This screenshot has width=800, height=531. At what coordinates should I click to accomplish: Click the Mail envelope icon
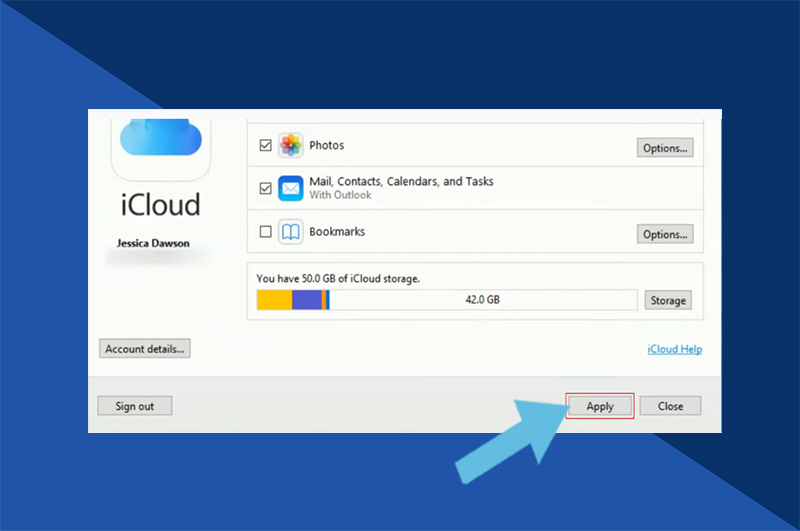pos(291,188)
